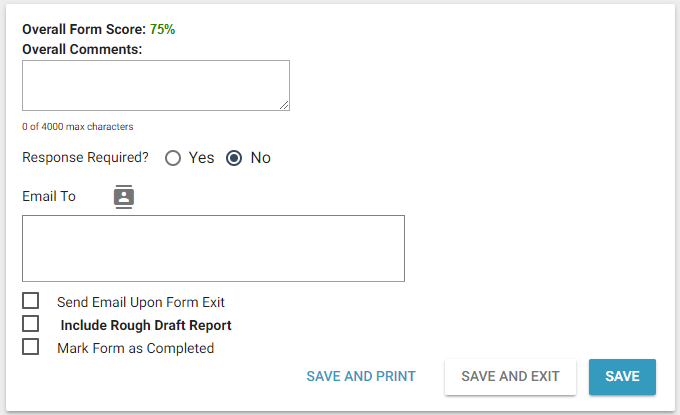Click the 0 of 4000 max characters counter
This screenshot has width=680, height=415.
pos(78,127)
